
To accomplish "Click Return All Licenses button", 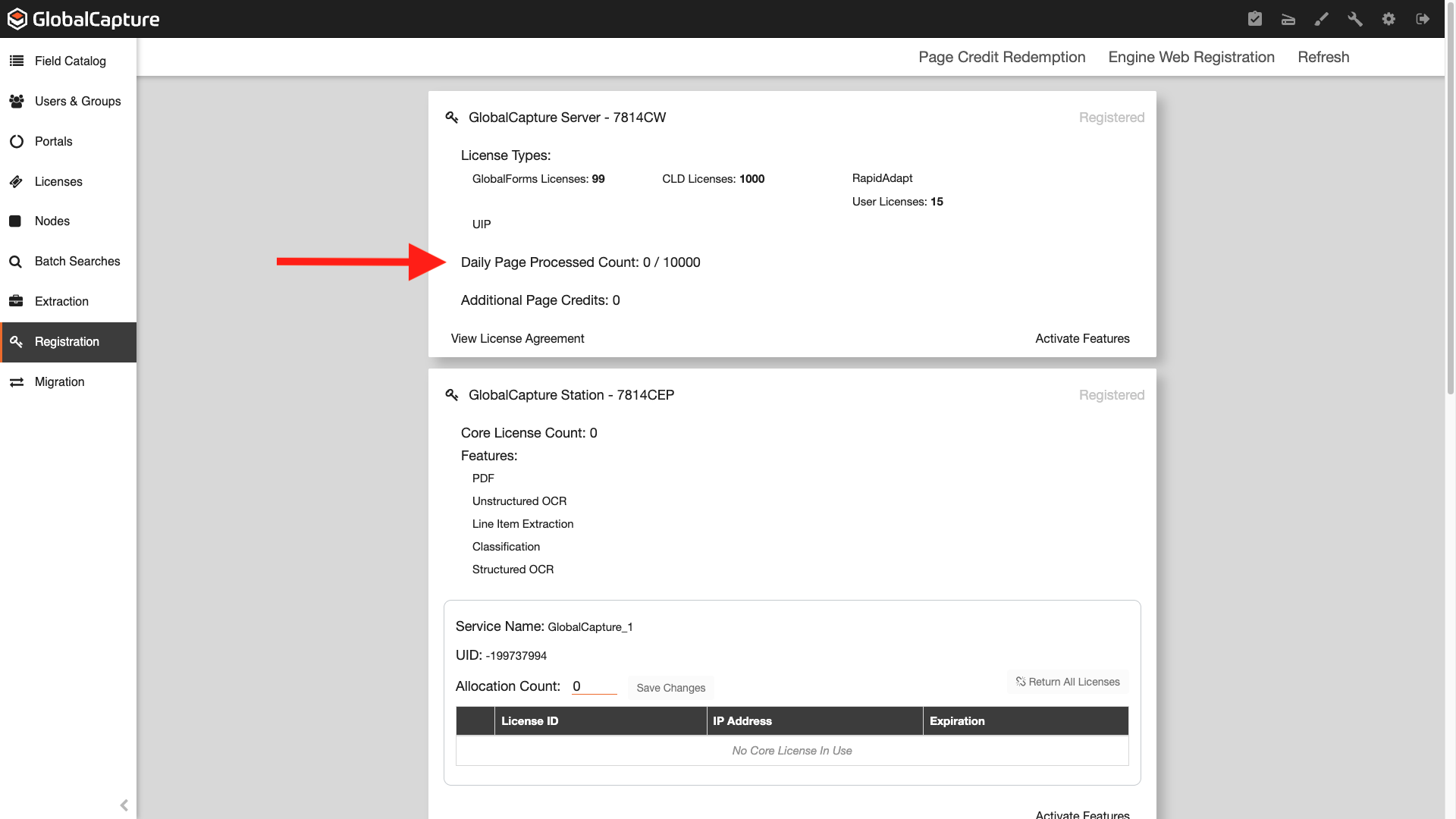I will pyautogui.click(x=1068, y=682).
